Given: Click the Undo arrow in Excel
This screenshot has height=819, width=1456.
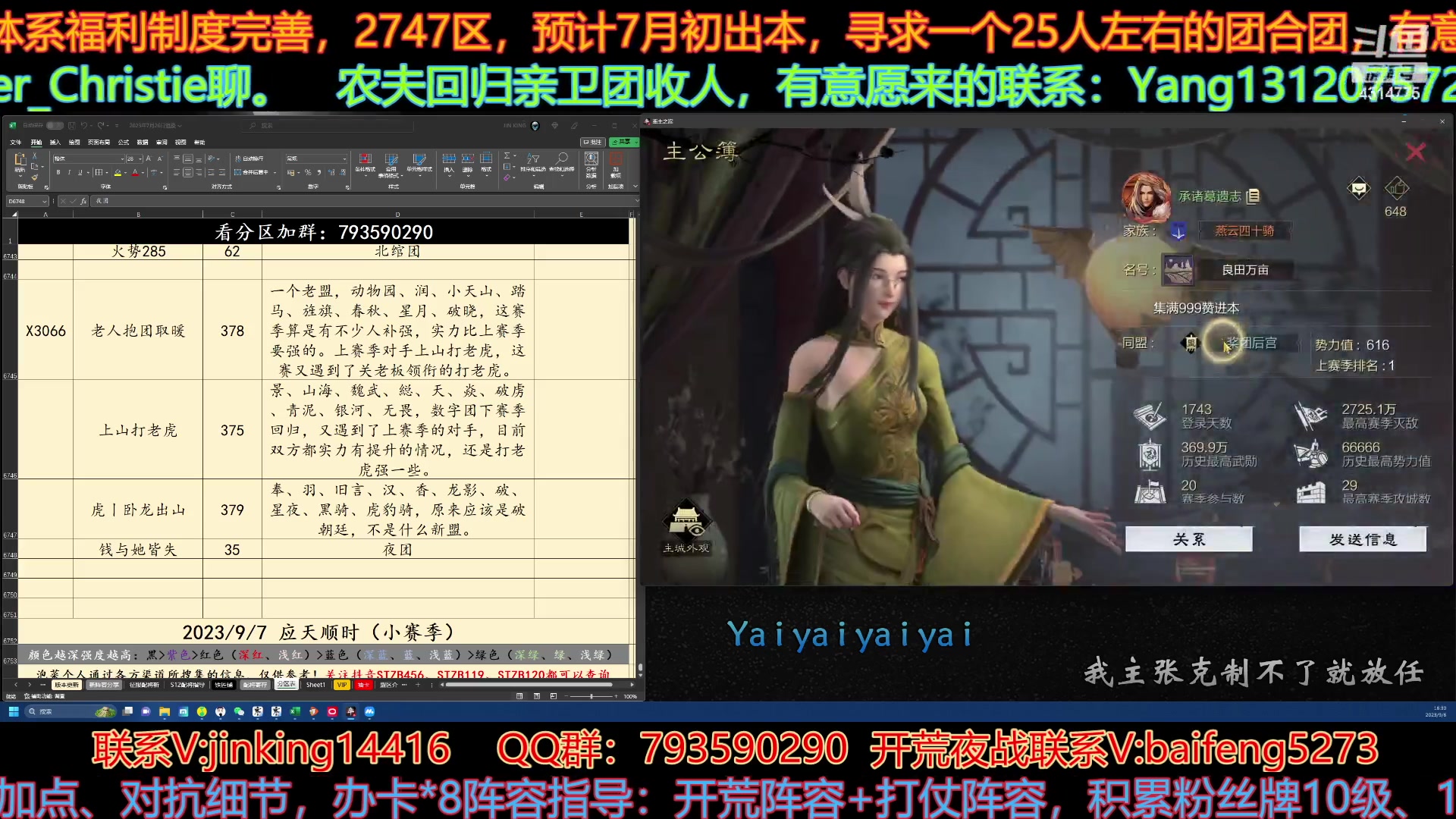Looking at the screenshot, I should [x=83, y=125].
